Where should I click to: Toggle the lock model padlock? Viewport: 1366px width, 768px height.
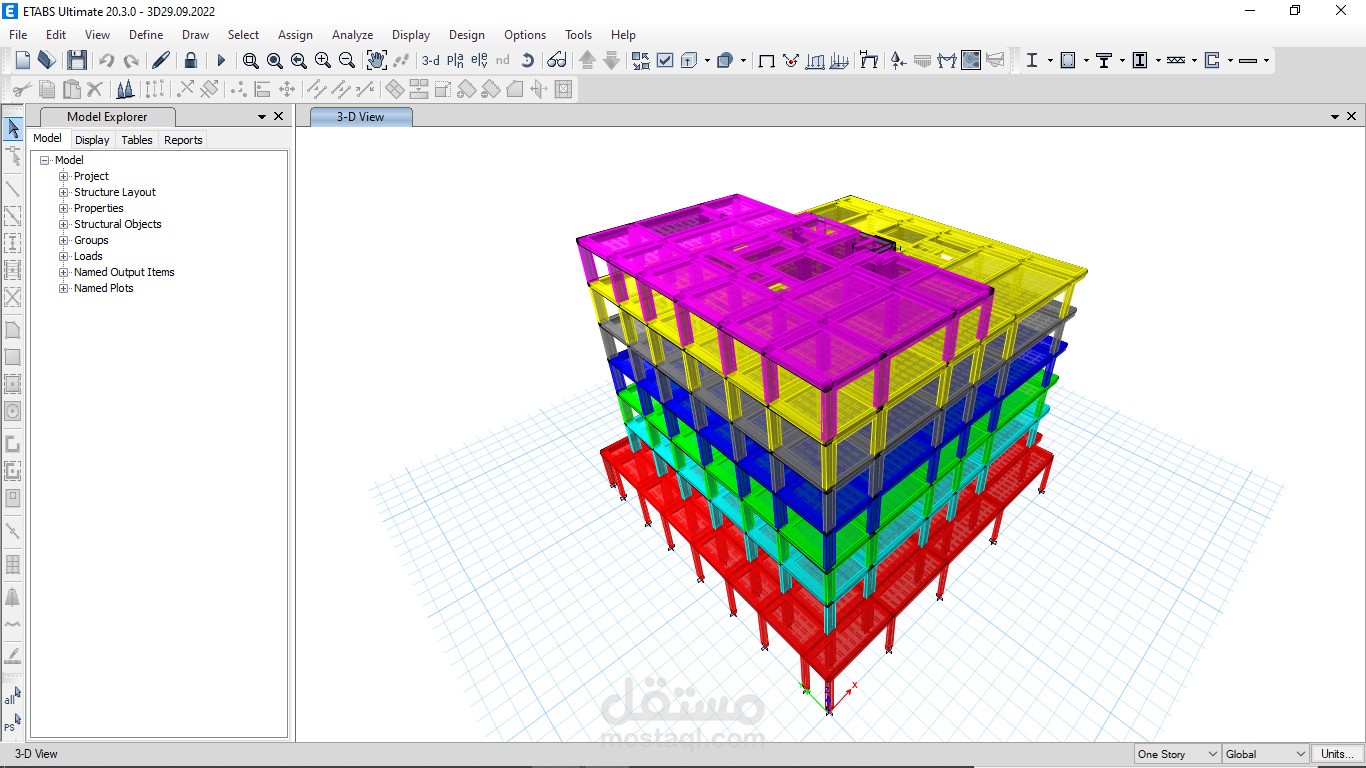coord(191,60)
